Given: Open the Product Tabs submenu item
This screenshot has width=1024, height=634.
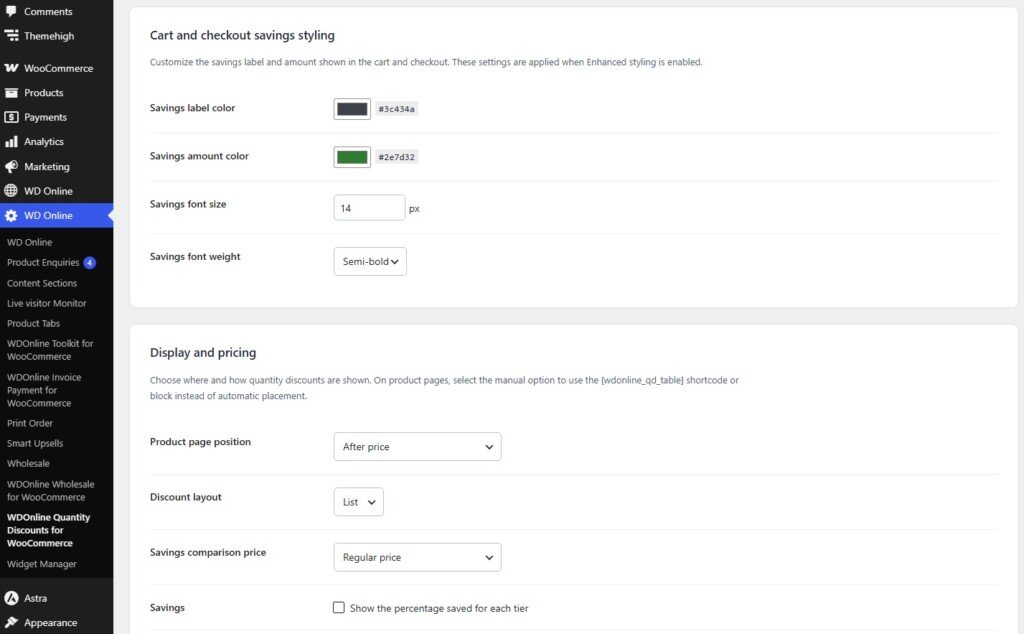Looking at the screenshot, I should [x=33, y=323].
